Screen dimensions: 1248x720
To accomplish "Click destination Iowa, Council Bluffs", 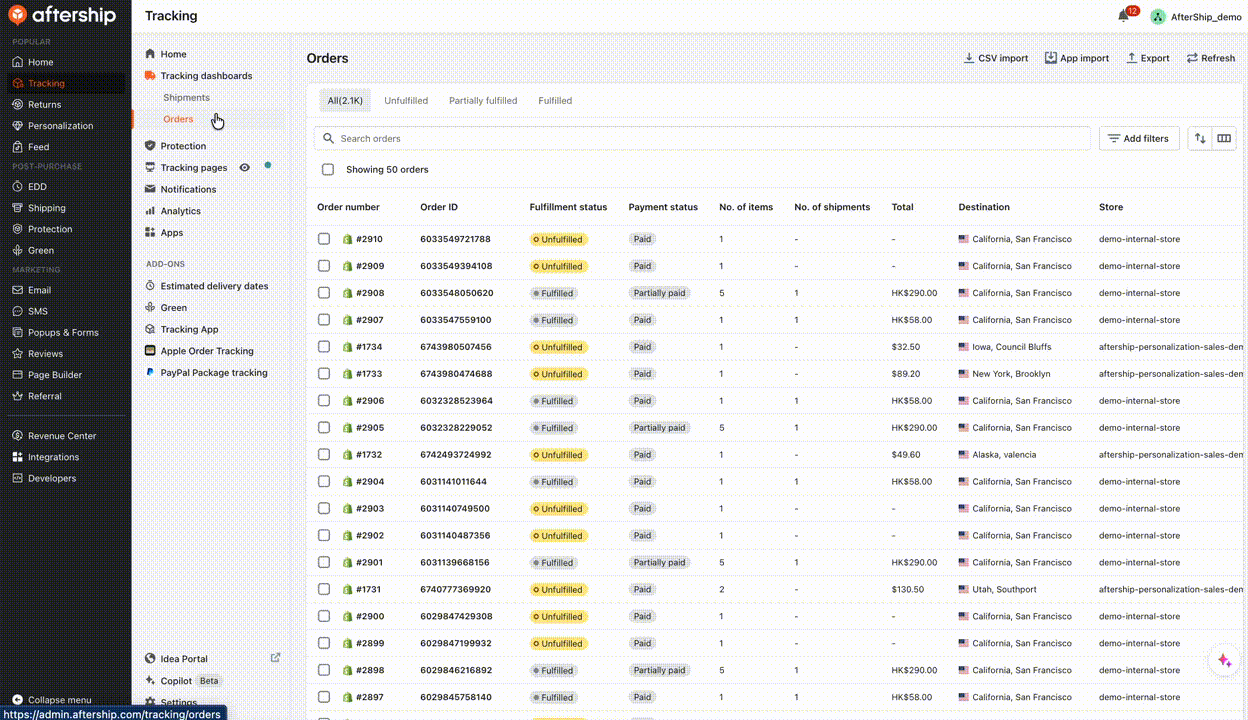I will 1014,347.
